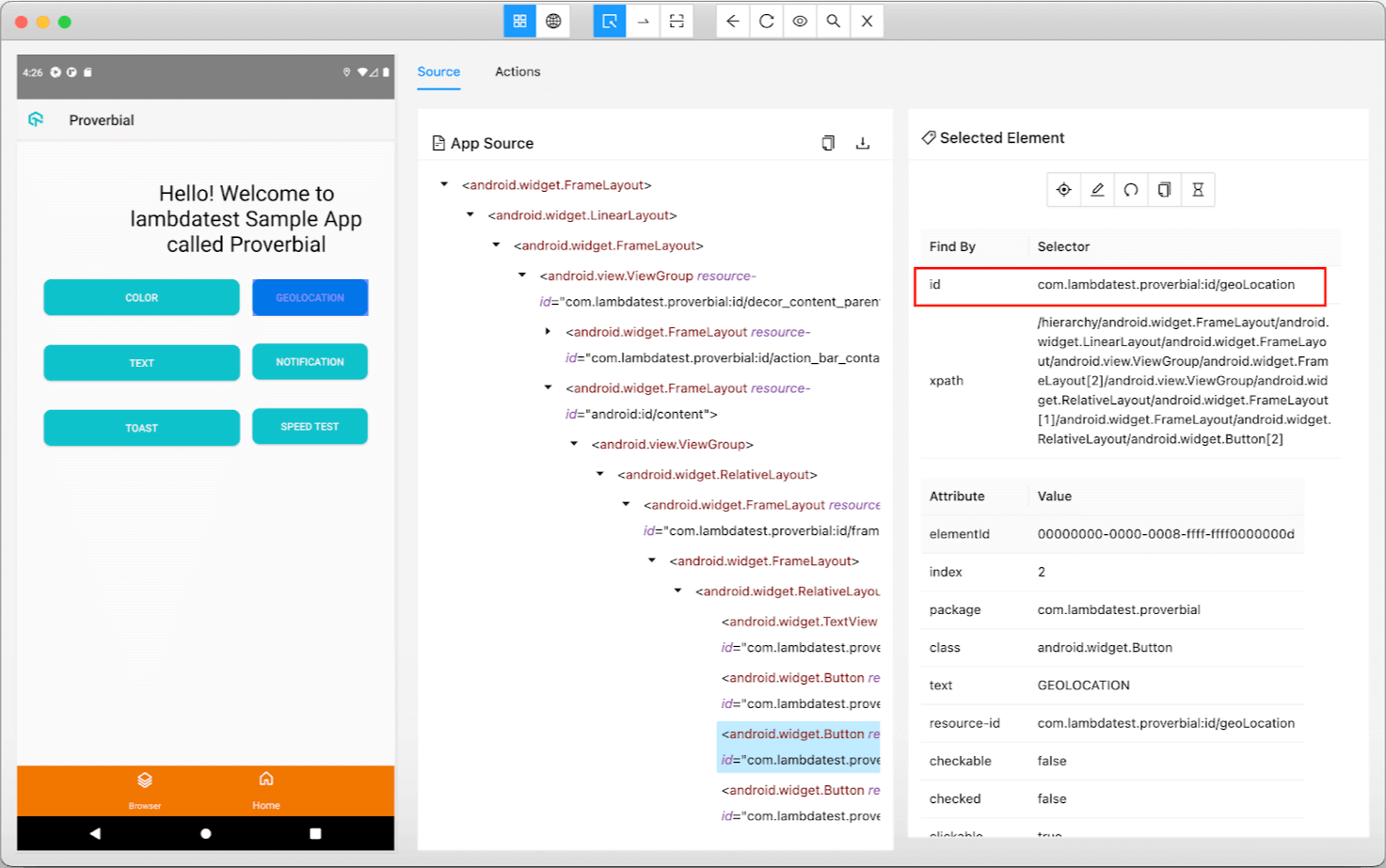The image size is (1386, 868).
Task: Open the Source tab
Action: tap(438, 71)
